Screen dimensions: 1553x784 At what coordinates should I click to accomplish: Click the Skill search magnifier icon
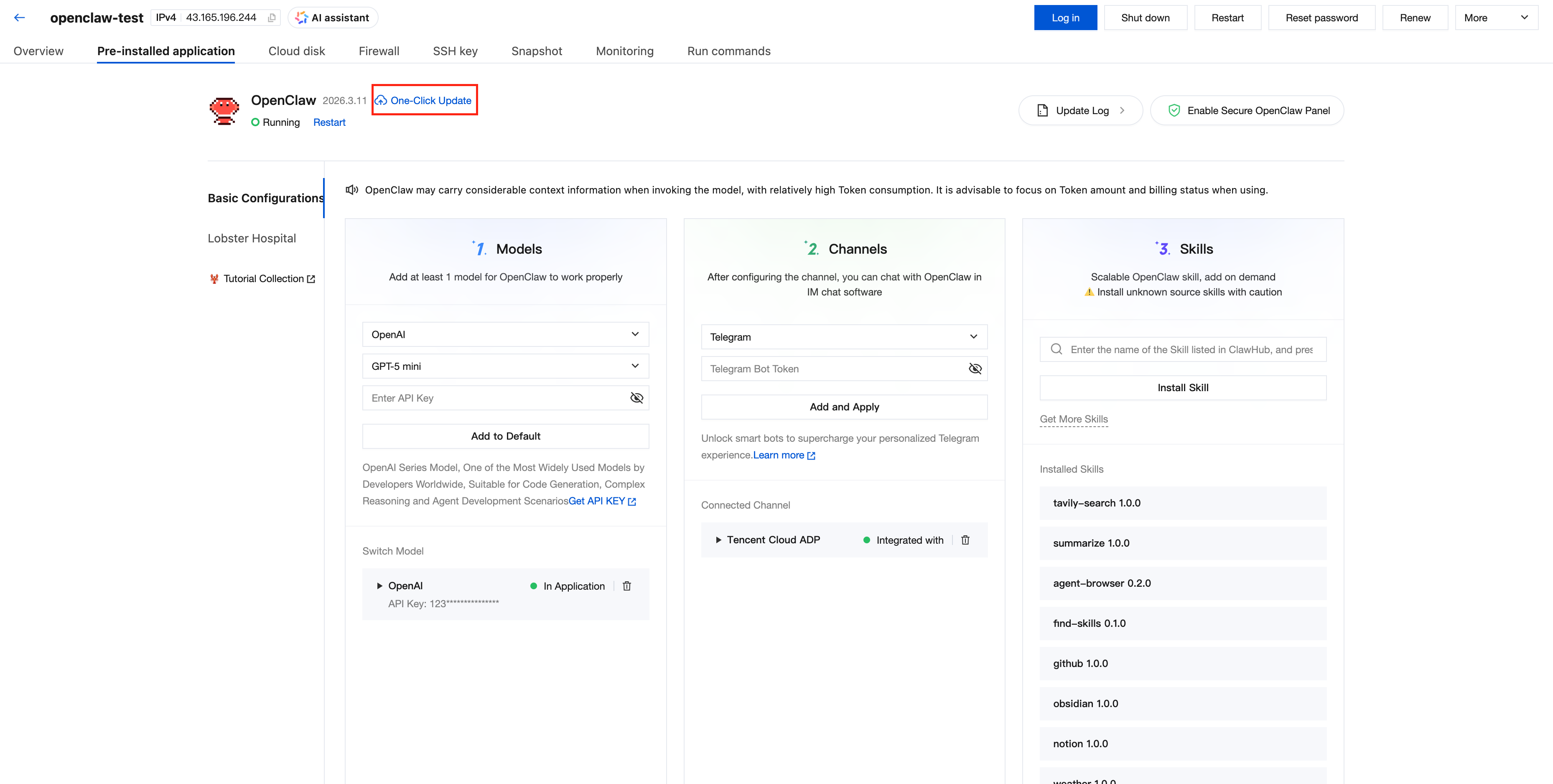pyautogui.click(x=1056, y=349)
